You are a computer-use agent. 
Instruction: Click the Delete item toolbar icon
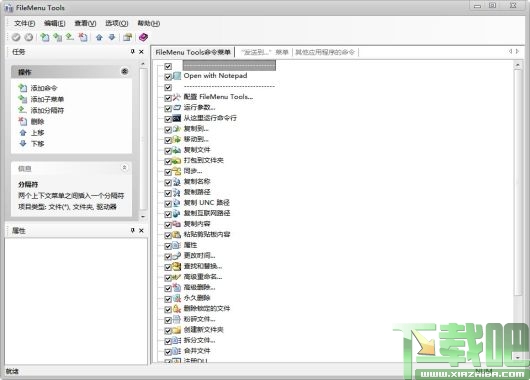82,37
